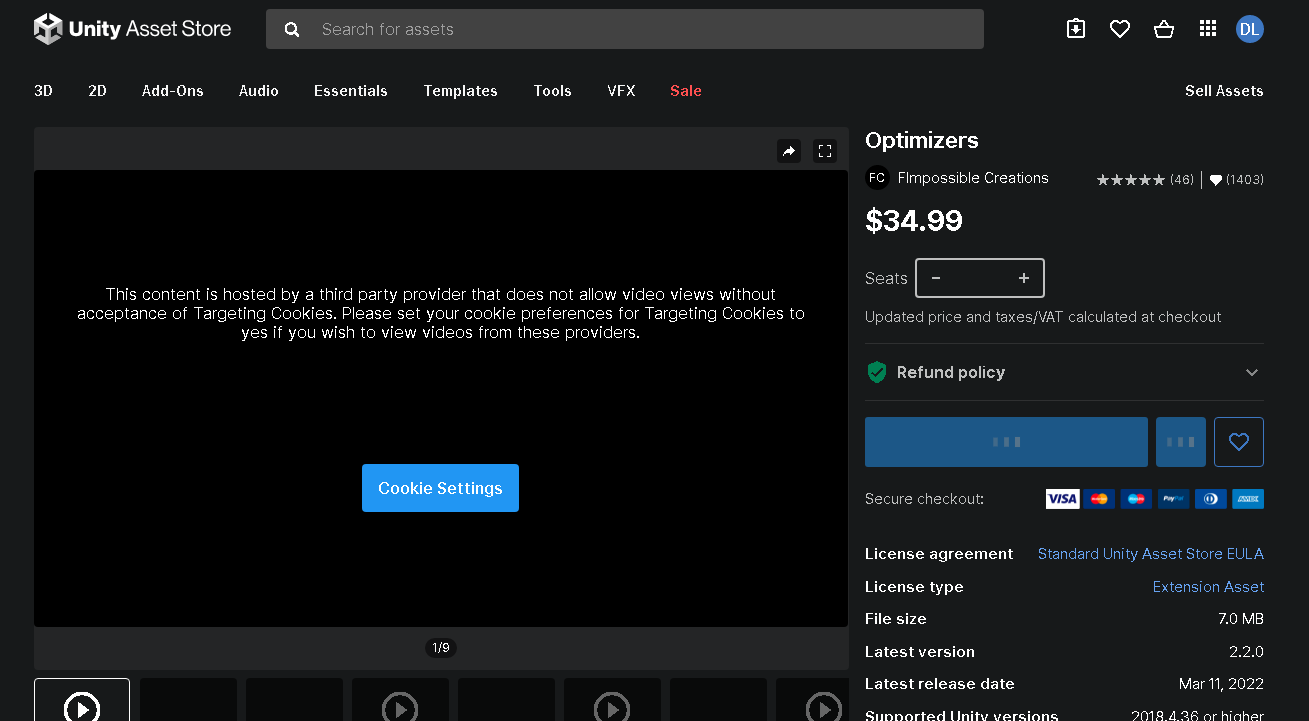Open the favorites heart icon in header
The image size is (1309, 721).
pyautogui.click(x=1120, y=29)
